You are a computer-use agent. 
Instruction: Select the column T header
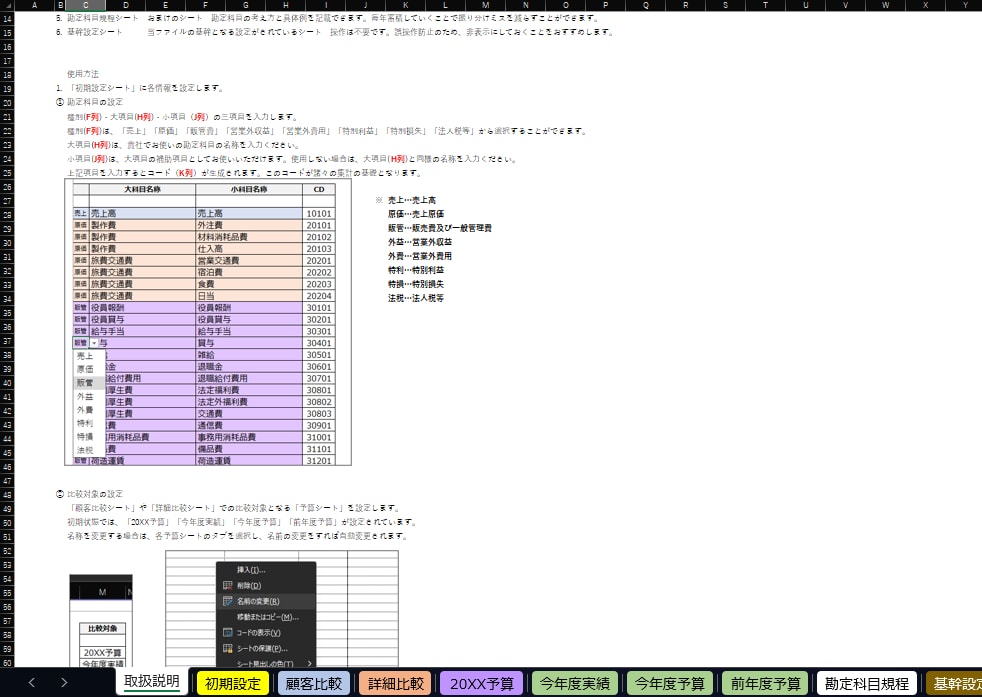[x=765, y=5]
